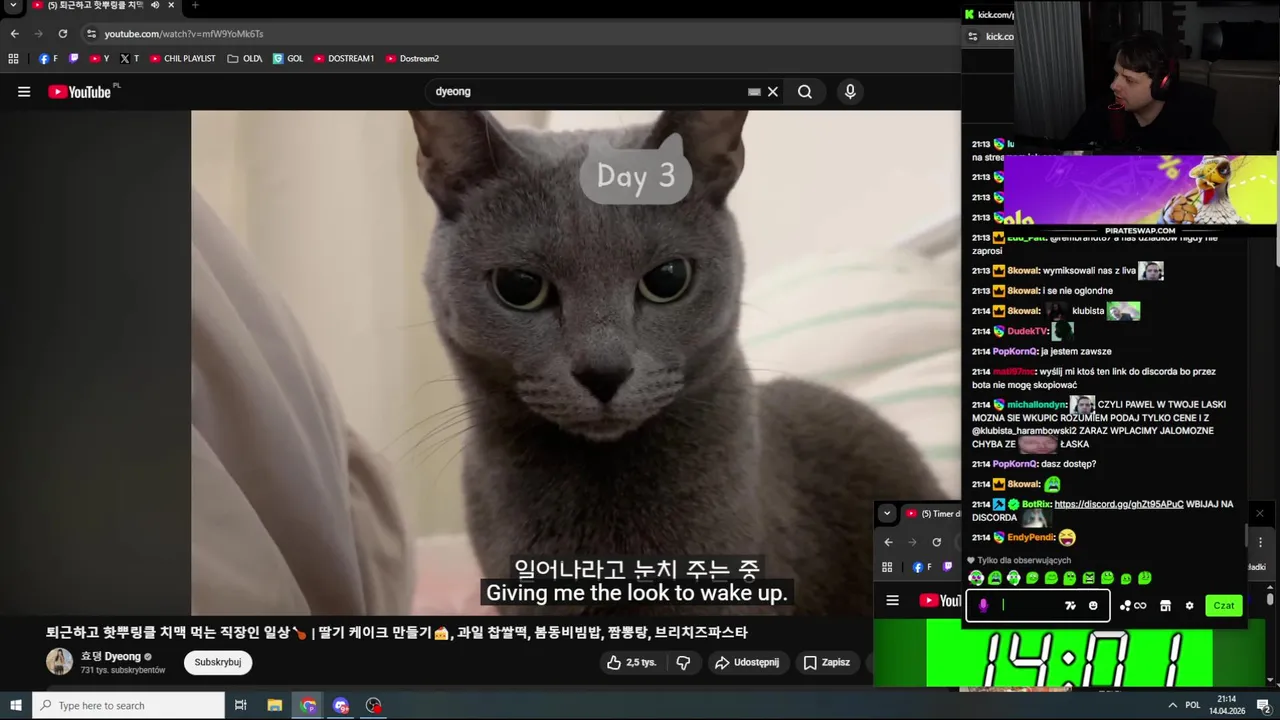Reload the YouTube page
Image resolution: width=1280 pixels, height=720 pixels.
coord(62,34)
